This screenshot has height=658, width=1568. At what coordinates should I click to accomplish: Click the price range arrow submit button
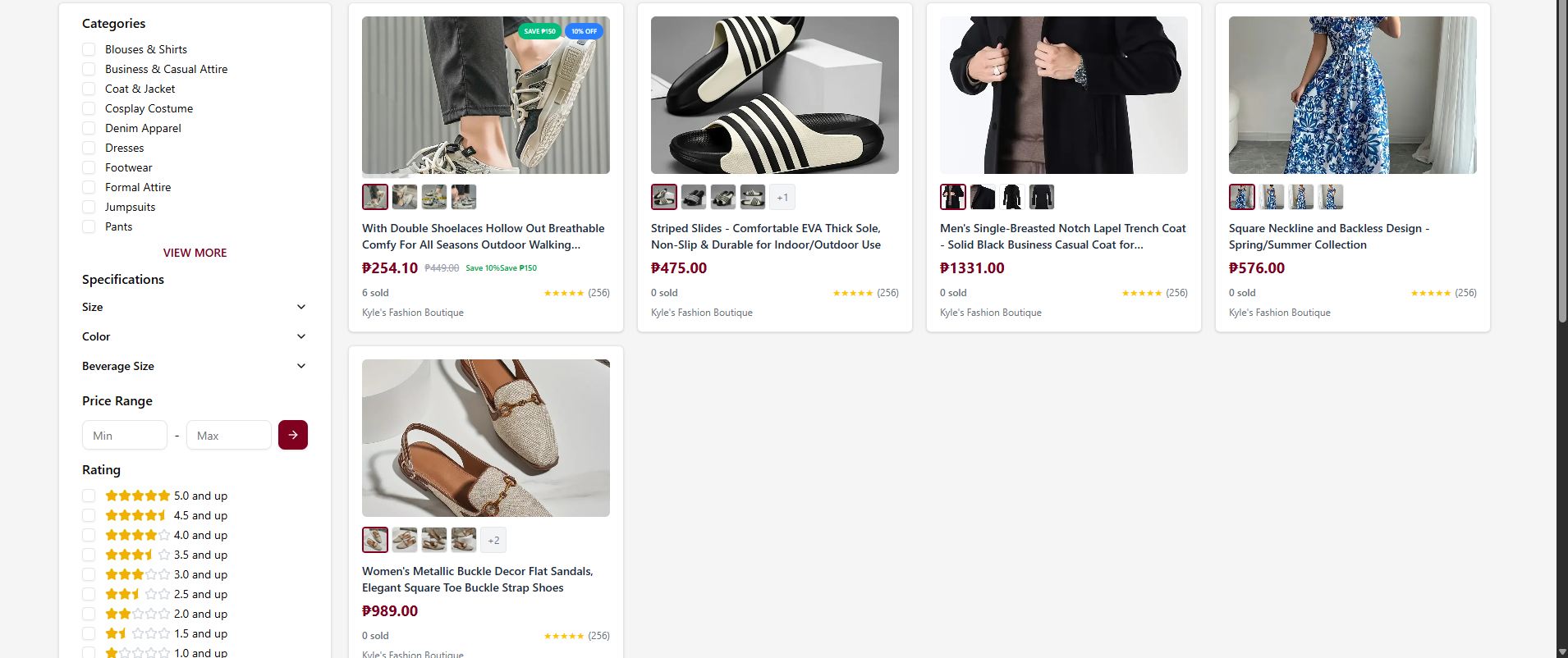pyautogui.click(x=293, y=435)
